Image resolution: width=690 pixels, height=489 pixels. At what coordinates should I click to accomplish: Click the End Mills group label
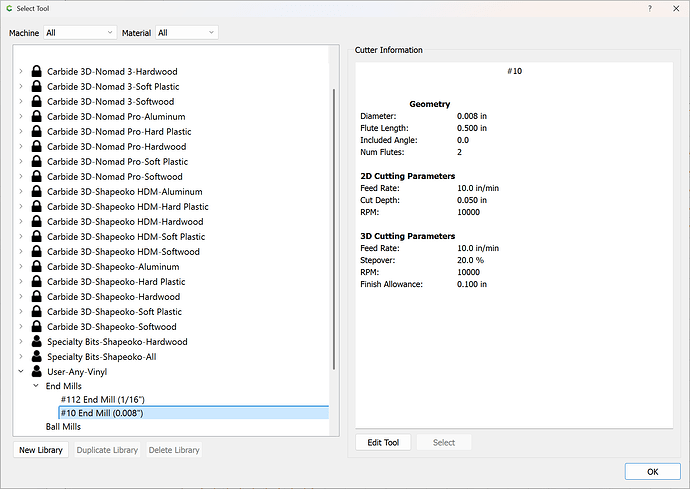64,386
